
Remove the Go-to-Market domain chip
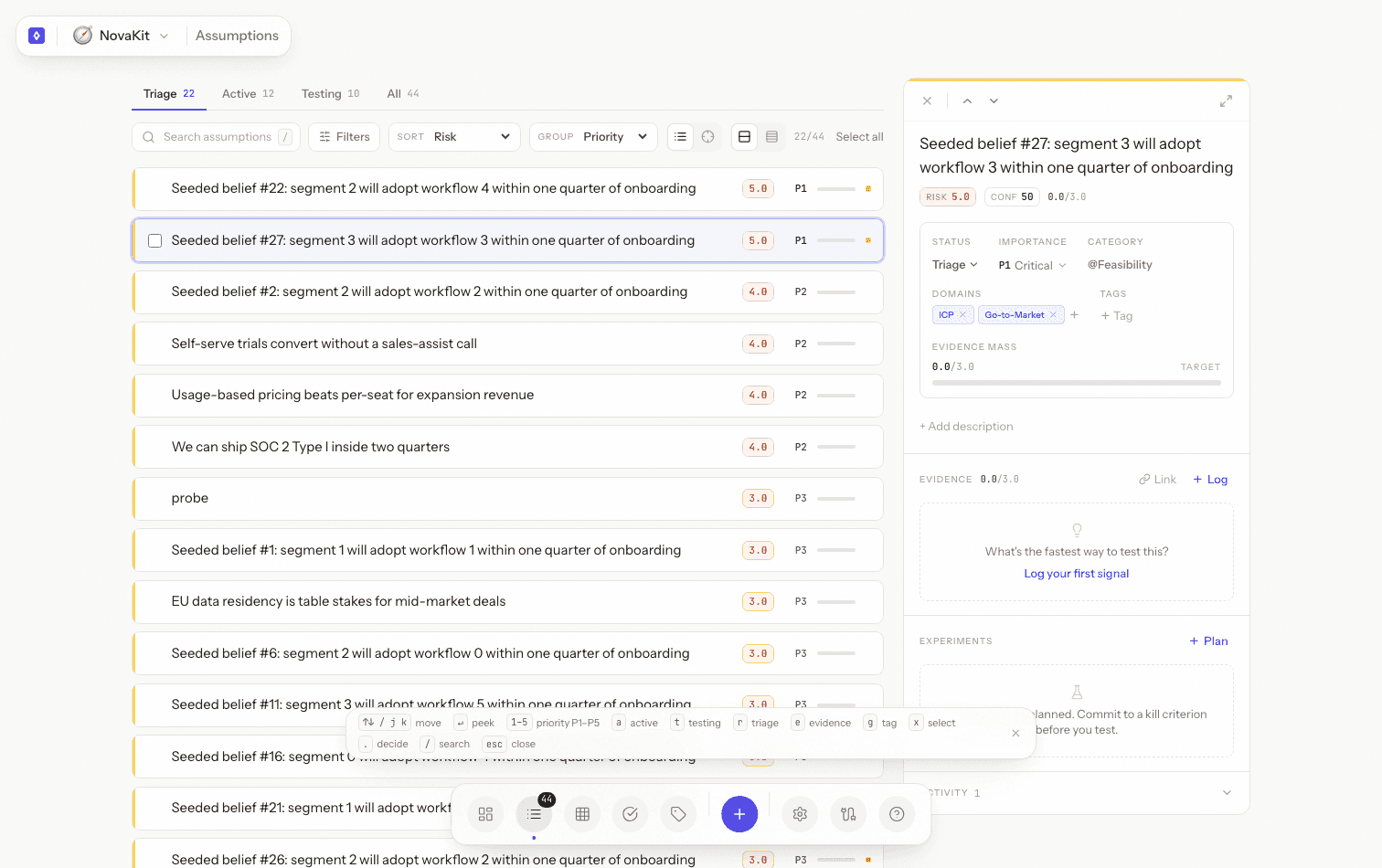pos(1053,315)
